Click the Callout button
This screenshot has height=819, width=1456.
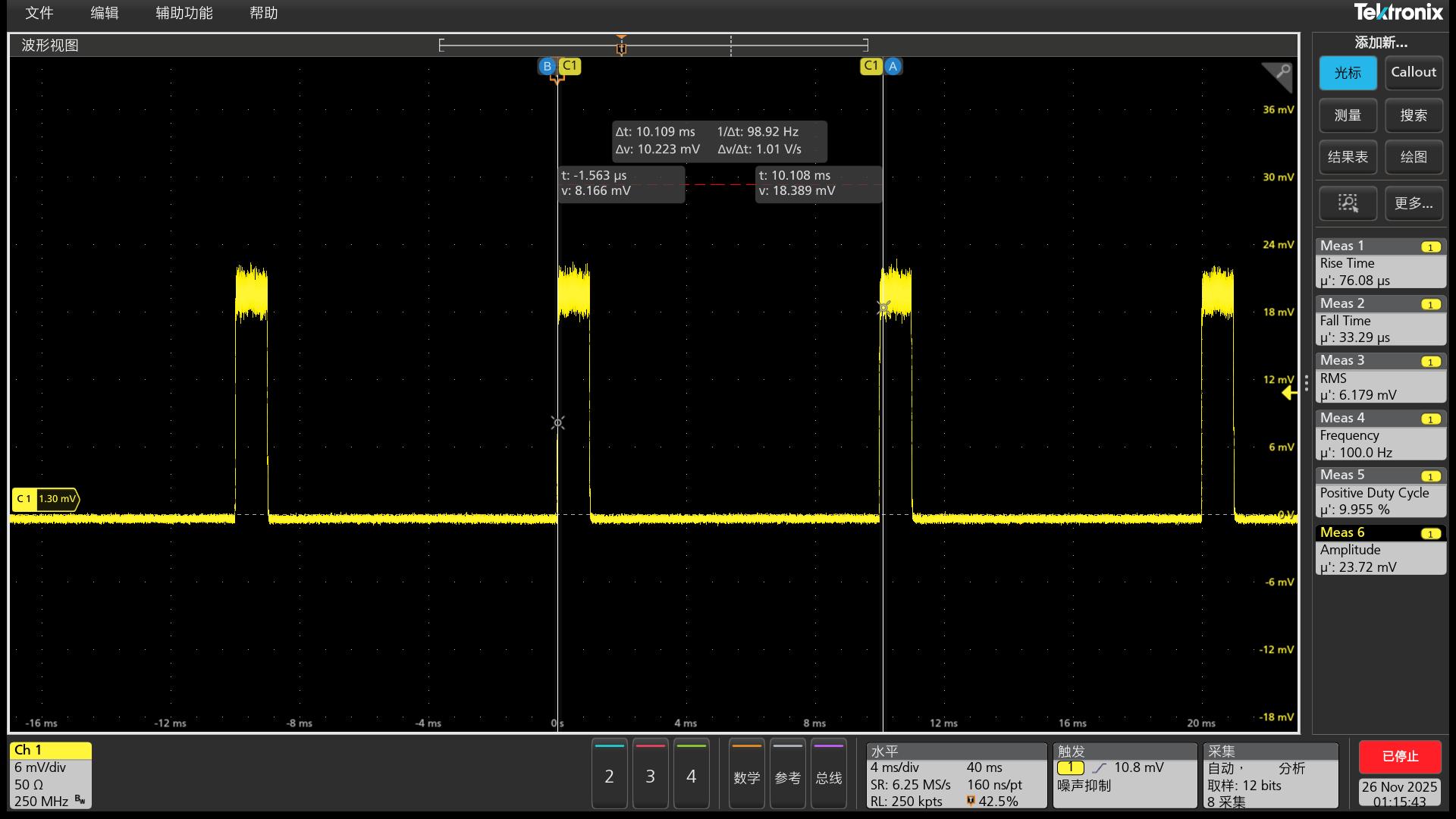pyautogui.click(x=1413, y=73)
